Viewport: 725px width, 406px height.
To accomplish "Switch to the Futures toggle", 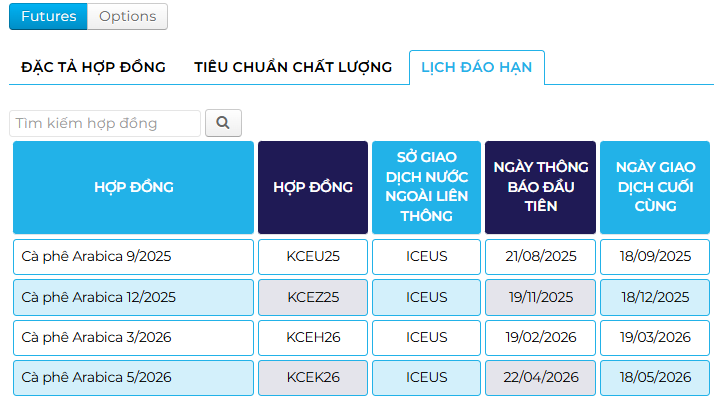I will 48,16.
